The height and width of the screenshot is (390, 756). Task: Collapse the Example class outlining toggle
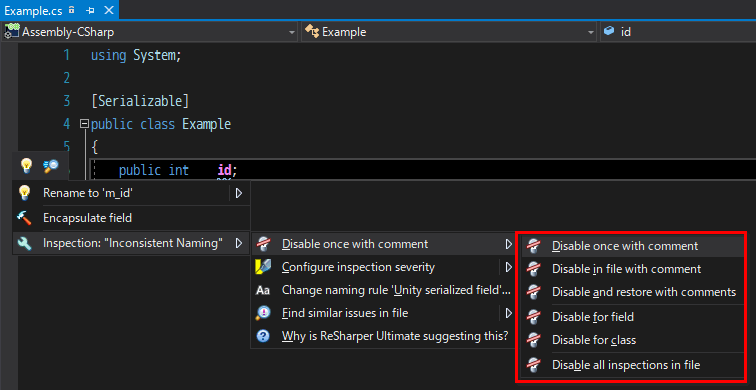[84, 124]
